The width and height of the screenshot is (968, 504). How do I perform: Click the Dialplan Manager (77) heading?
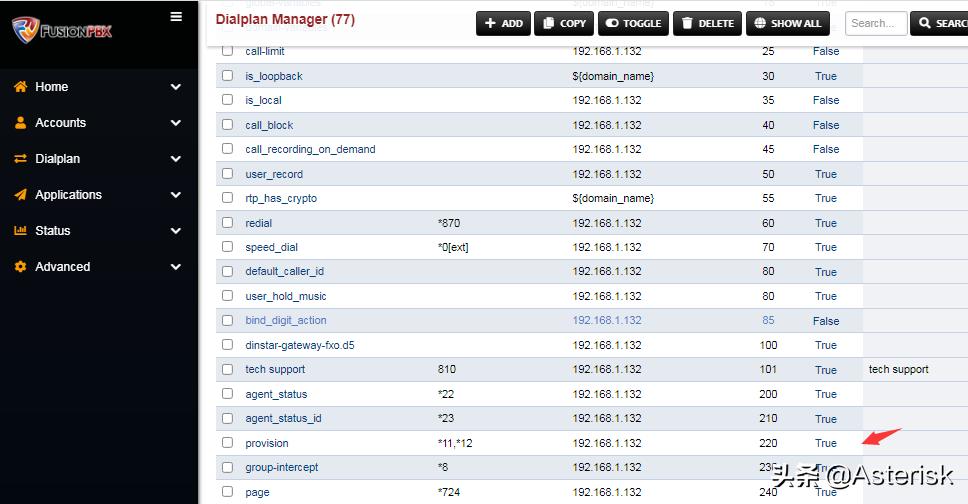(x=285, y=19)
